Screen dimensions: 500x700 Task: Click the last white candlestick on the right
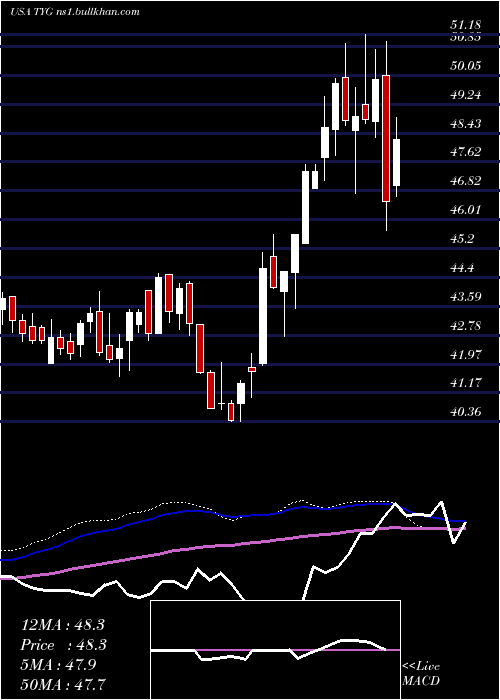click(396, 162)
